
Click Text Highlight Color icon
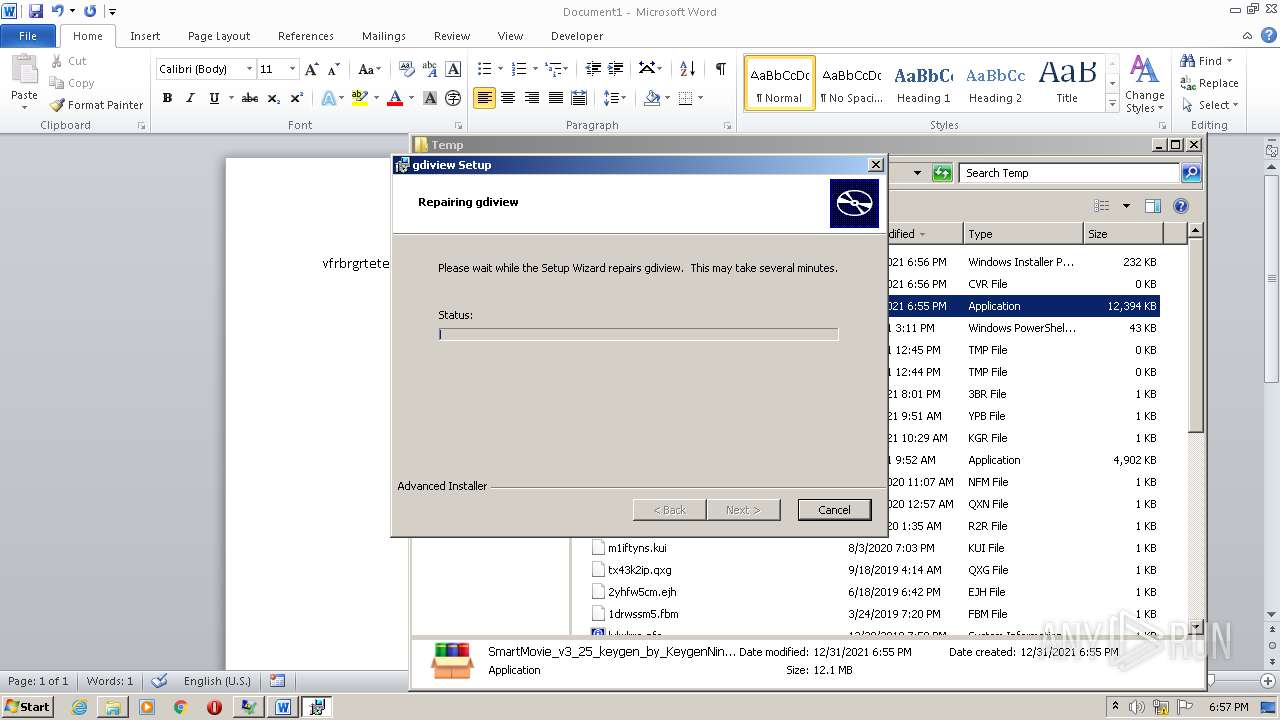click(x=360, y=98)
